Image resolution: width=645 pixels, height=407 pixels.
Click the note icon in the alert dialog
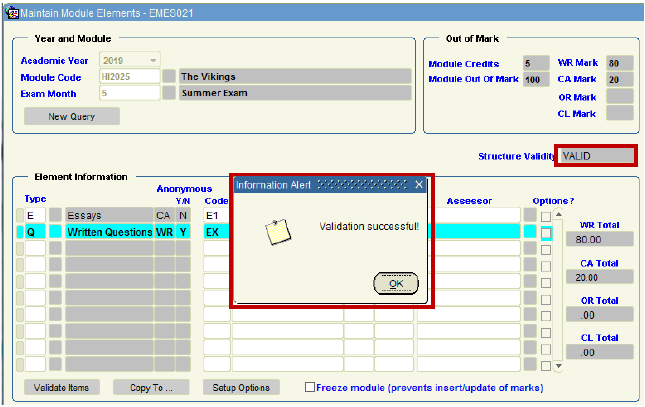click(277, 232)
